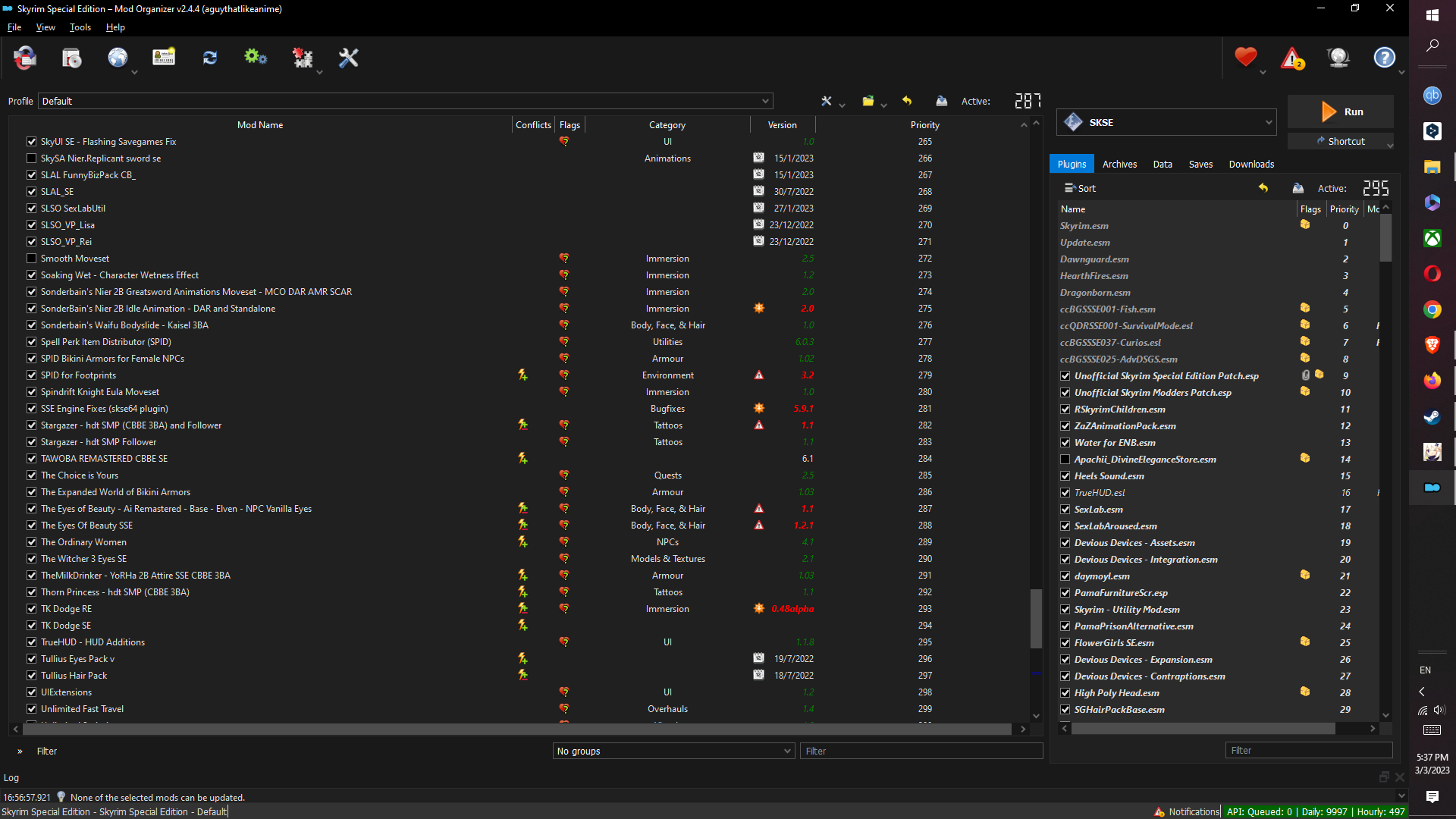
Task: Click the Refresh arrows toolbar icon
Action: [x=210, y=58]
